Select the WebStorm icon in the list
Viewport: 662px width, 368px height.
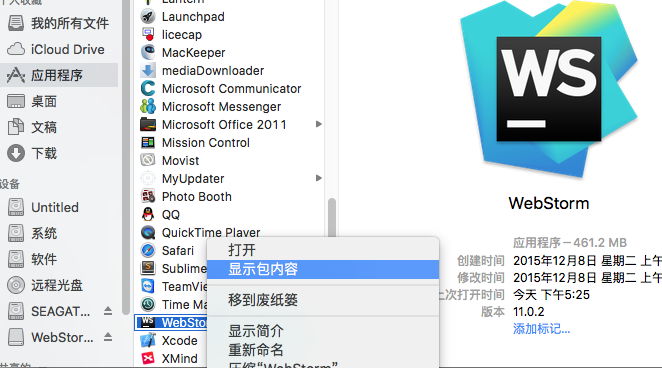coord(148,322)
